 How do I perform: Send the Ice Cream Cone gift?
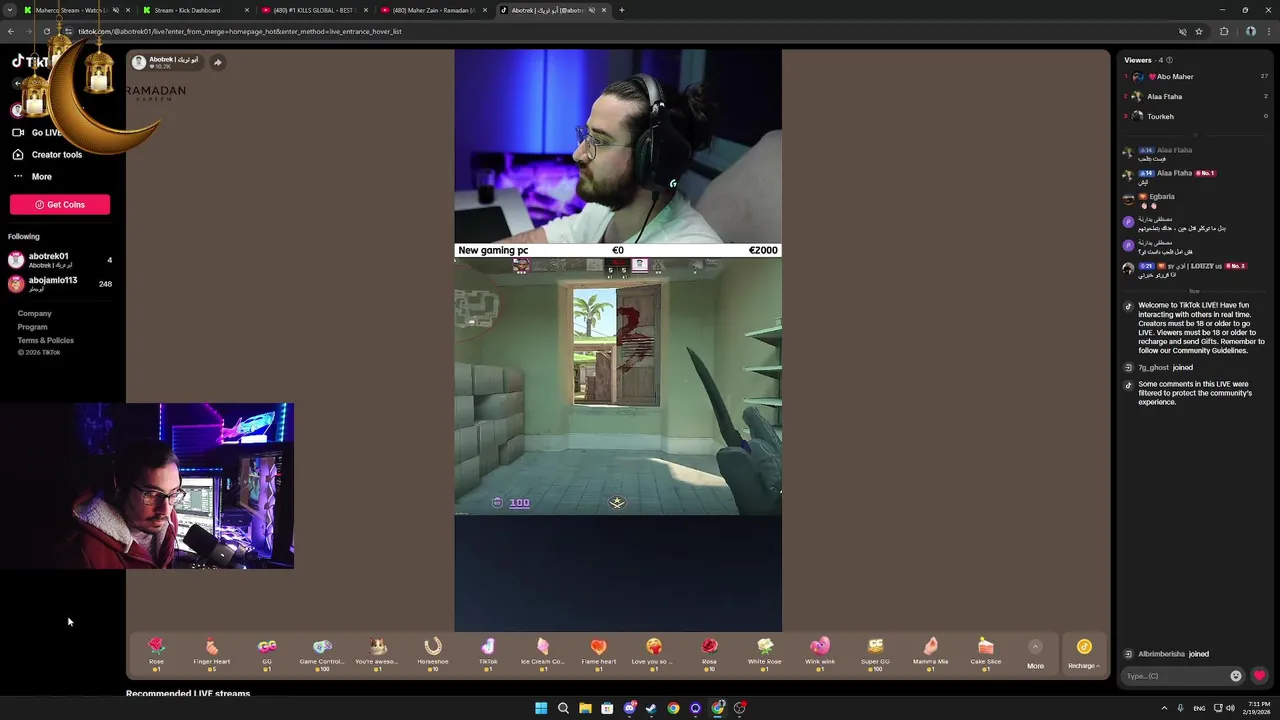point(543,653)
